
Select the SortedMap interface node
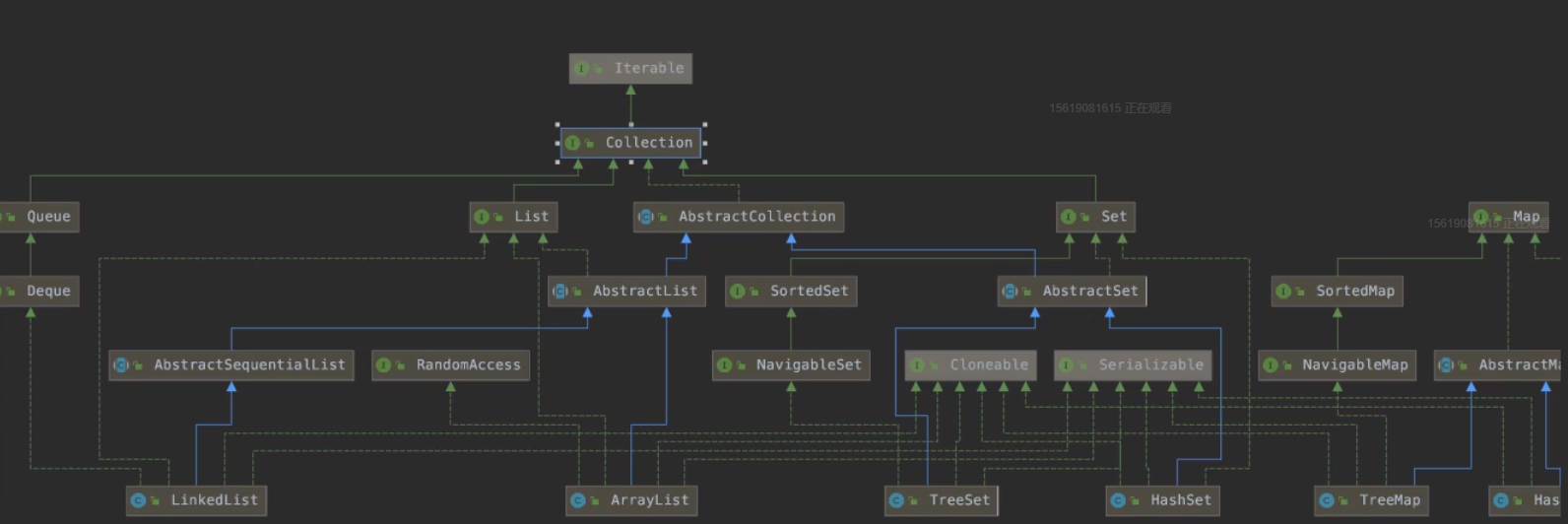(x=1337, y=292)
